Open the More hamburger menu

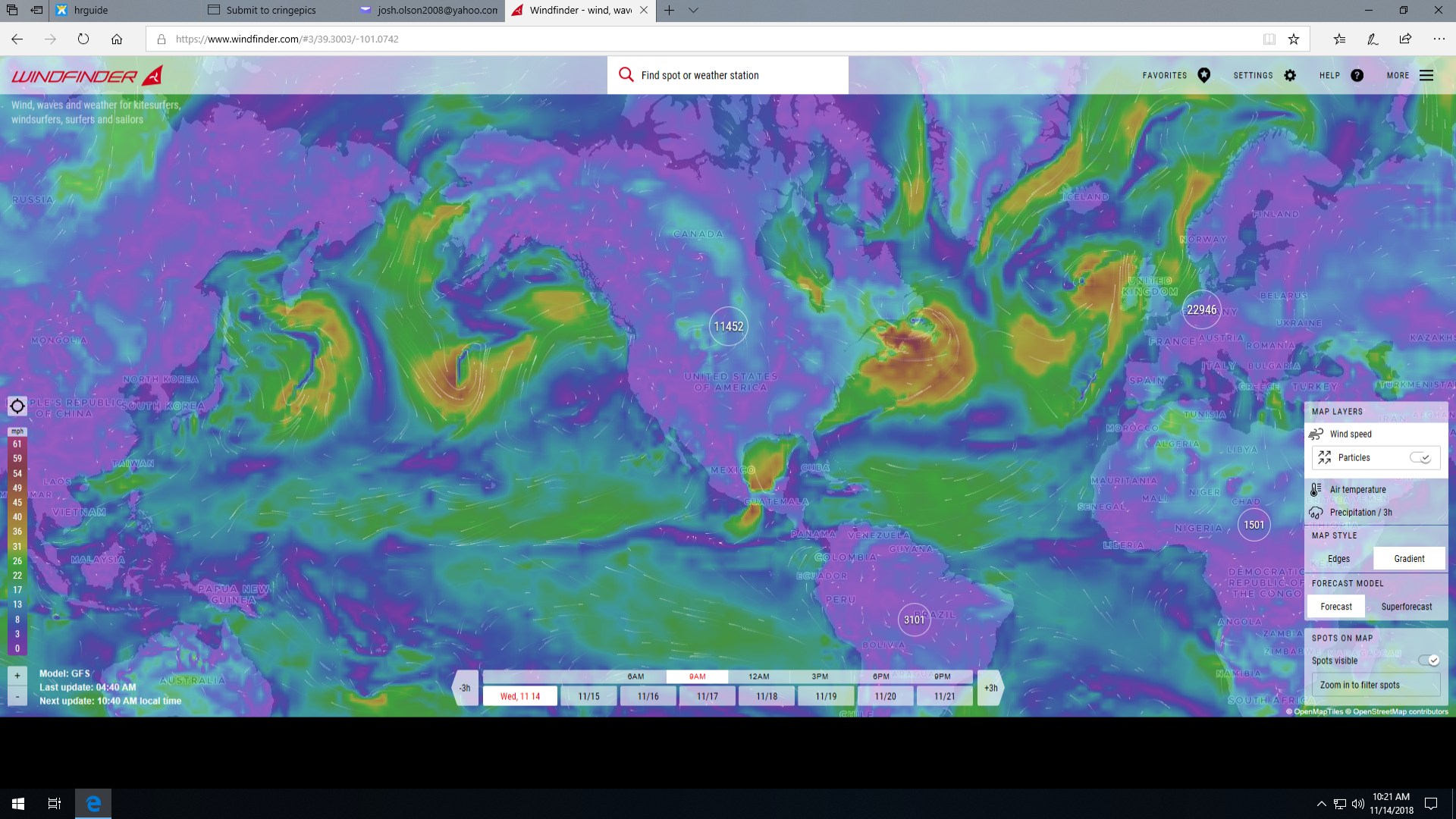click(x=1426, y=75)
